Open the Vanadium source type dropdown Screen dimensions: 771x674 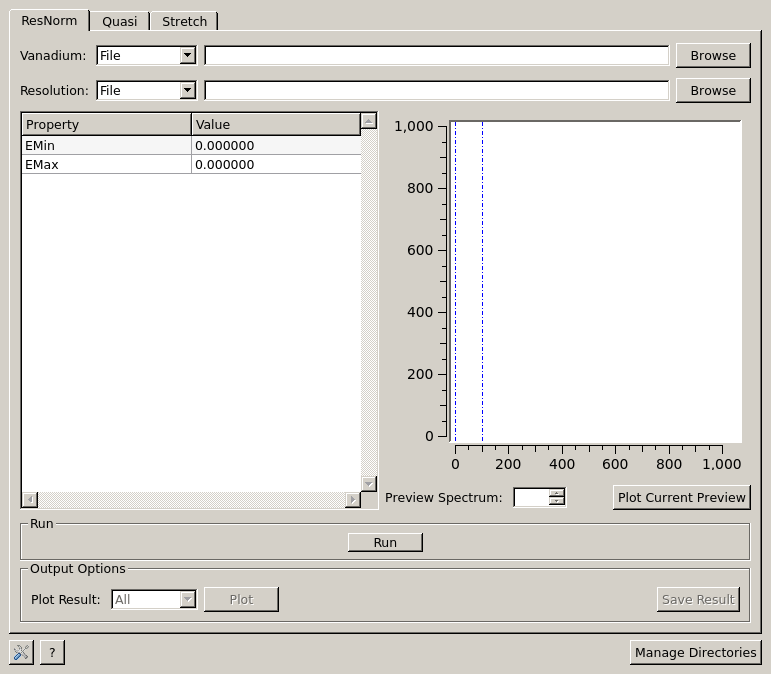146,56
